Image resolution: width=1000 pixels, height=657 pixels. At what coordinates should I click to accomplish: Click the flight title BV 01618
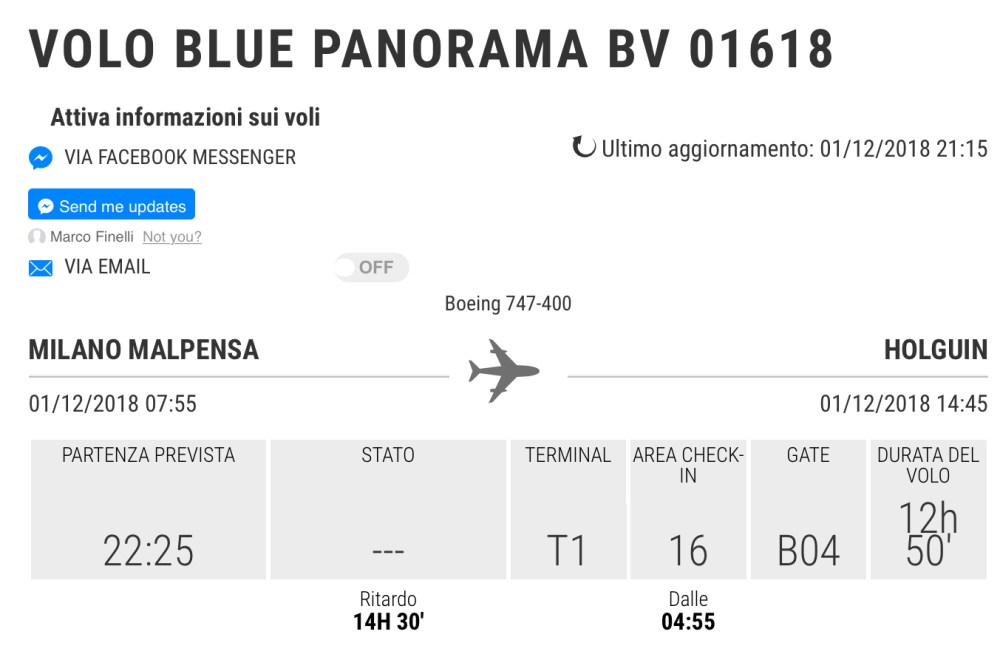(x=431, y=48)
